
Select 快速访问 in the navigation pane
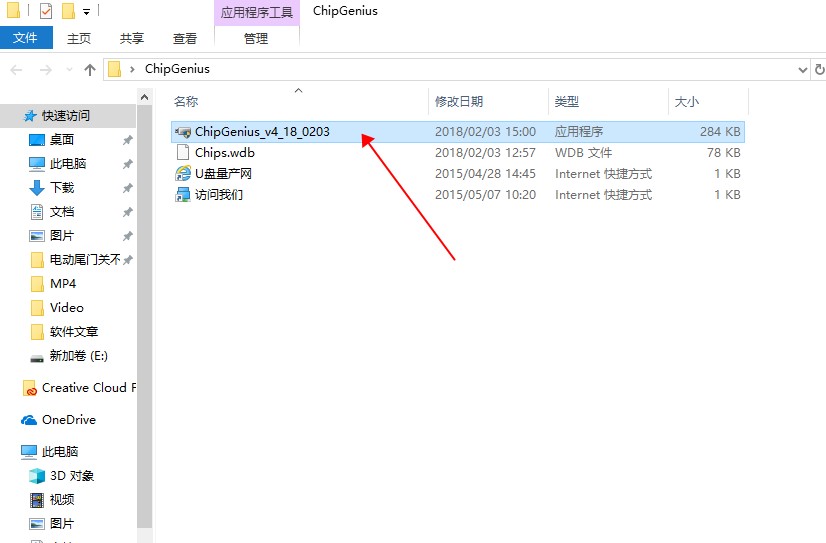point(66,116)
